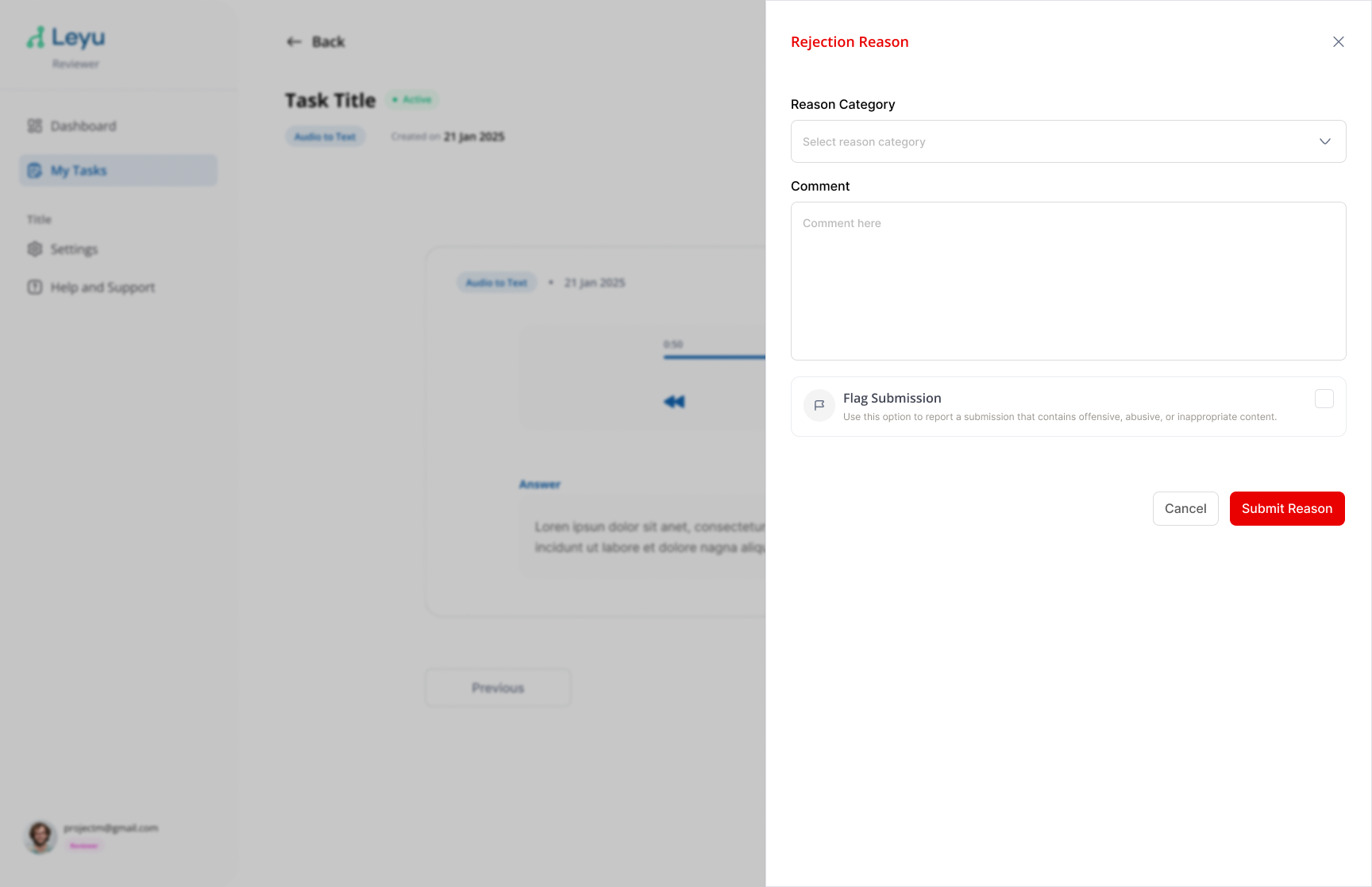Viewport: 1372px width, 887px height.
Task: Click the user profile avatar
Action: coord(40,836)
